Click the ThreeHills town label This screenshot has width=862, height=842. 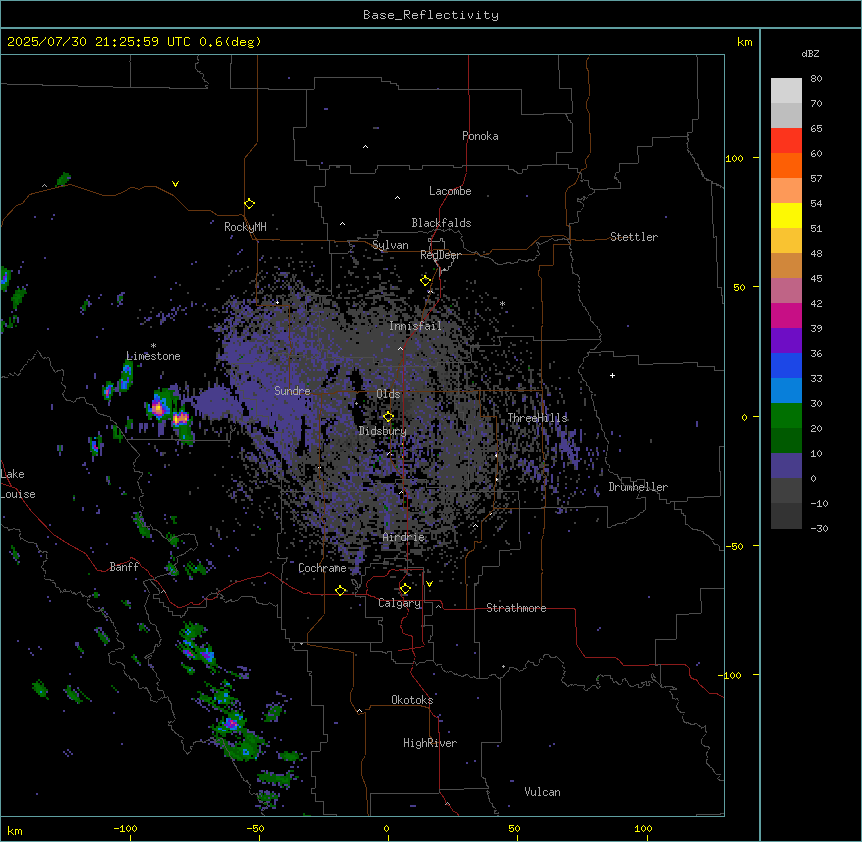tap(537, 418)
